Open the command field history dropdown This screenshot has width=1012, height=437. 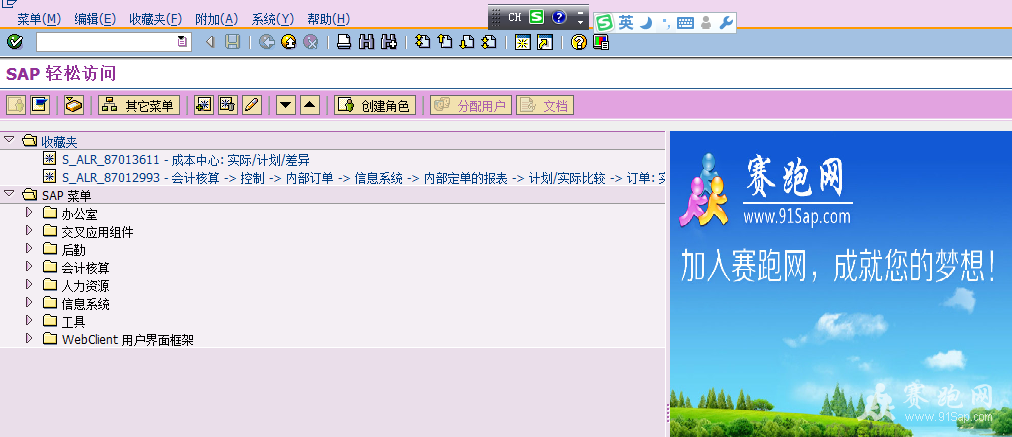pos(183,43)
